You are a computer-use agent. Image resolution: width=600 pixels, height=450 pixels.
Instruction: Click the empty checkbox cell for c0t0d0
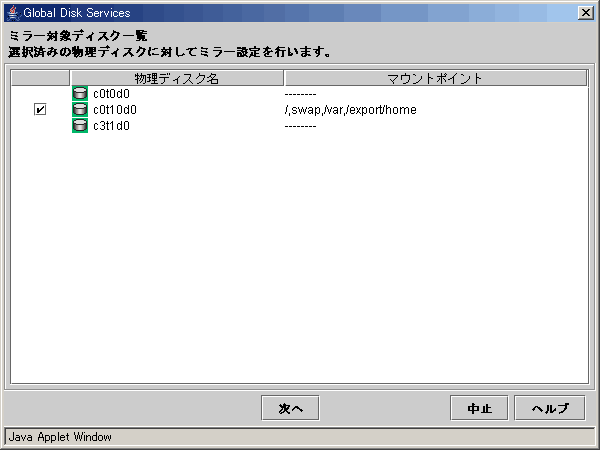(40, 94)
